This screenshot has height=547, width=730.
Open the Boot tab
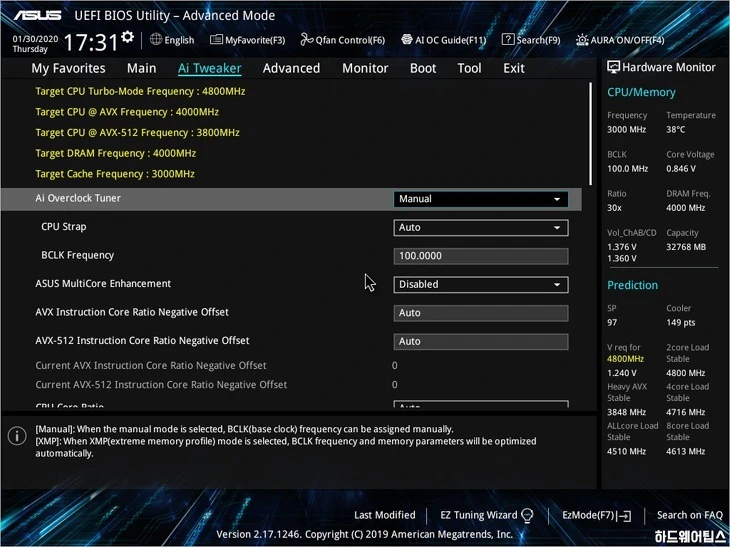tap(423, 68)
